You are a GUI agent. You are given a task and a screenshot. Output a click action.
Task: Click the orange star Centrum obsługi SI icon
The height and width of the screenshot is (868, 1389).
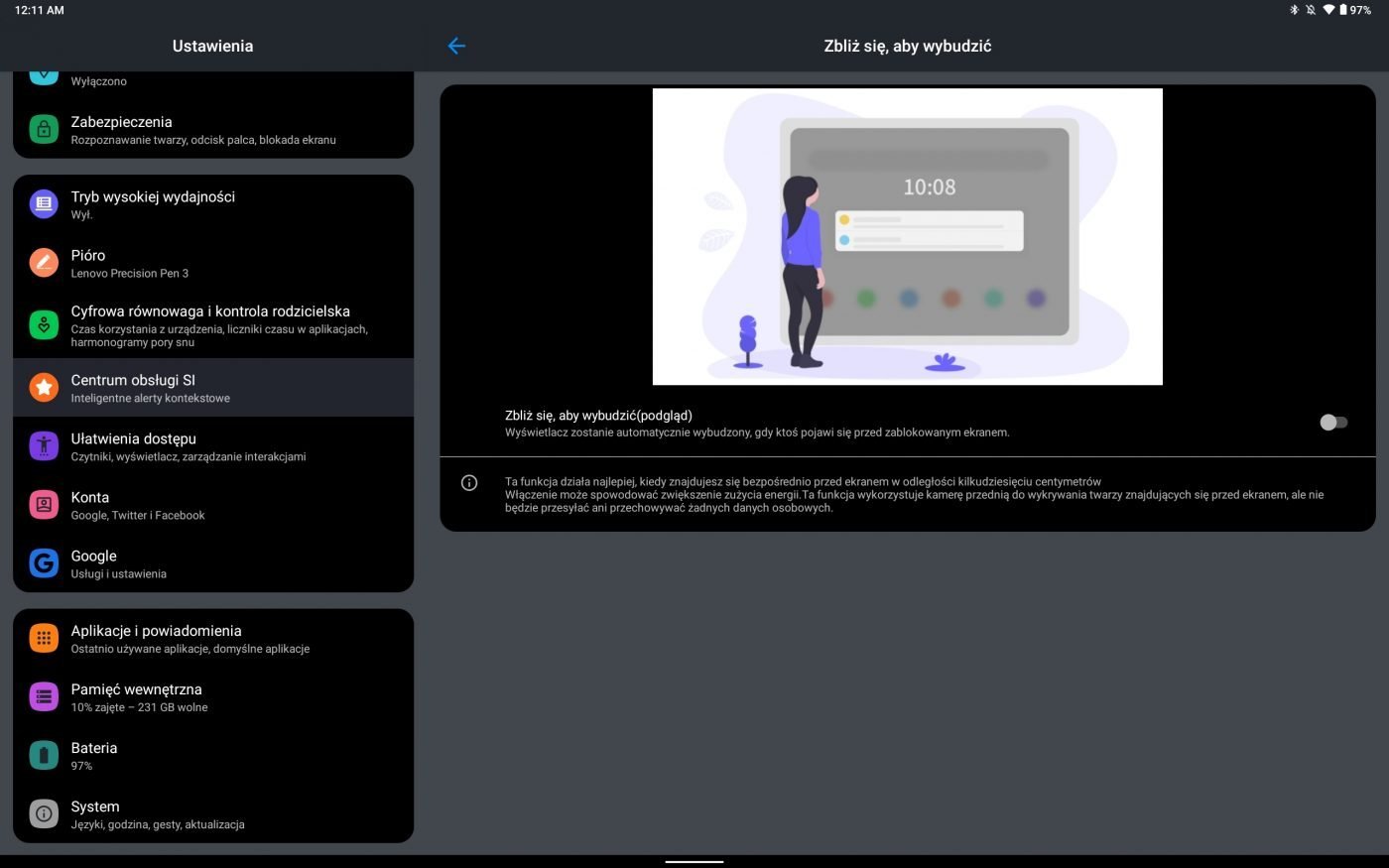pyautogui.click(x=44, y=388)
